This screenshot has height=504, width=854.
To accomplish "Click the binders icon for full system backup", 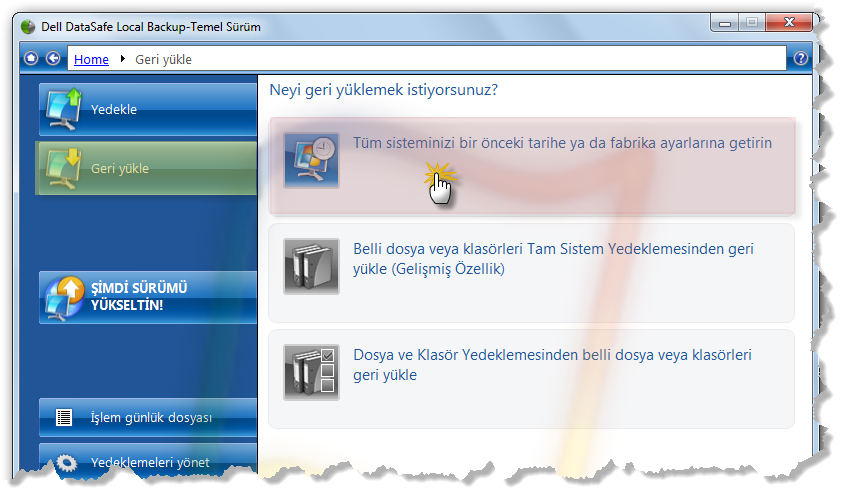I will pos(311,266).
